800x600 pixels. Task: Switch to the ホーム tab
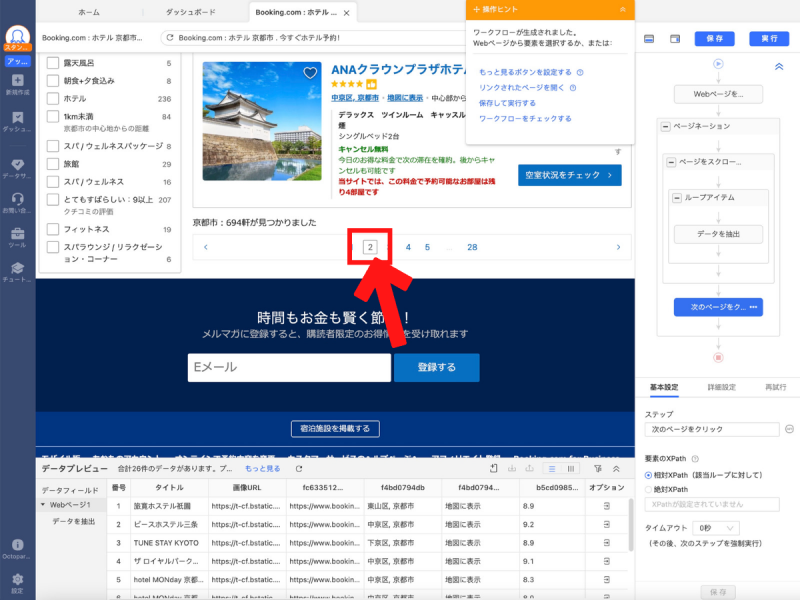[89, 12]
